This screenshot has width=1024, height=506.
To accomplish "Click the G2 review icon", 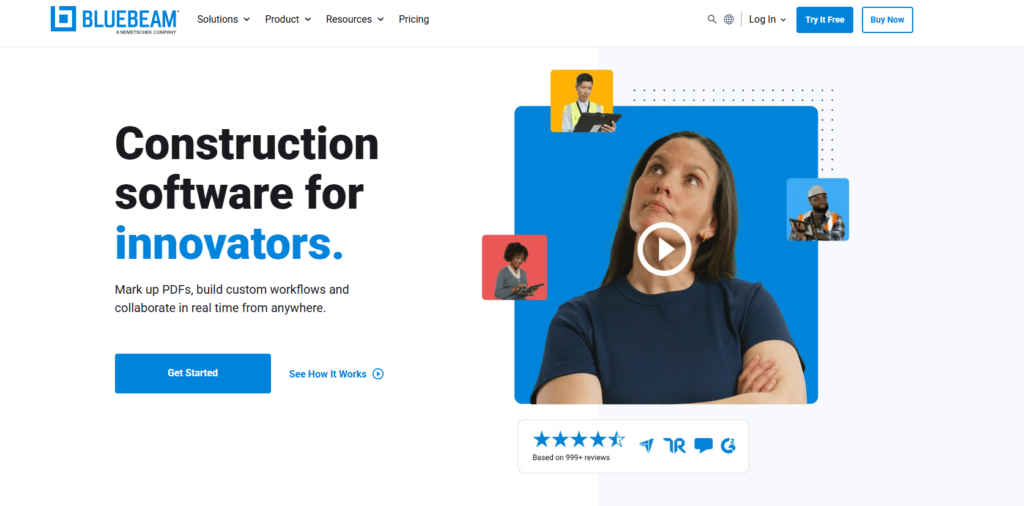I will pos(729,446).
